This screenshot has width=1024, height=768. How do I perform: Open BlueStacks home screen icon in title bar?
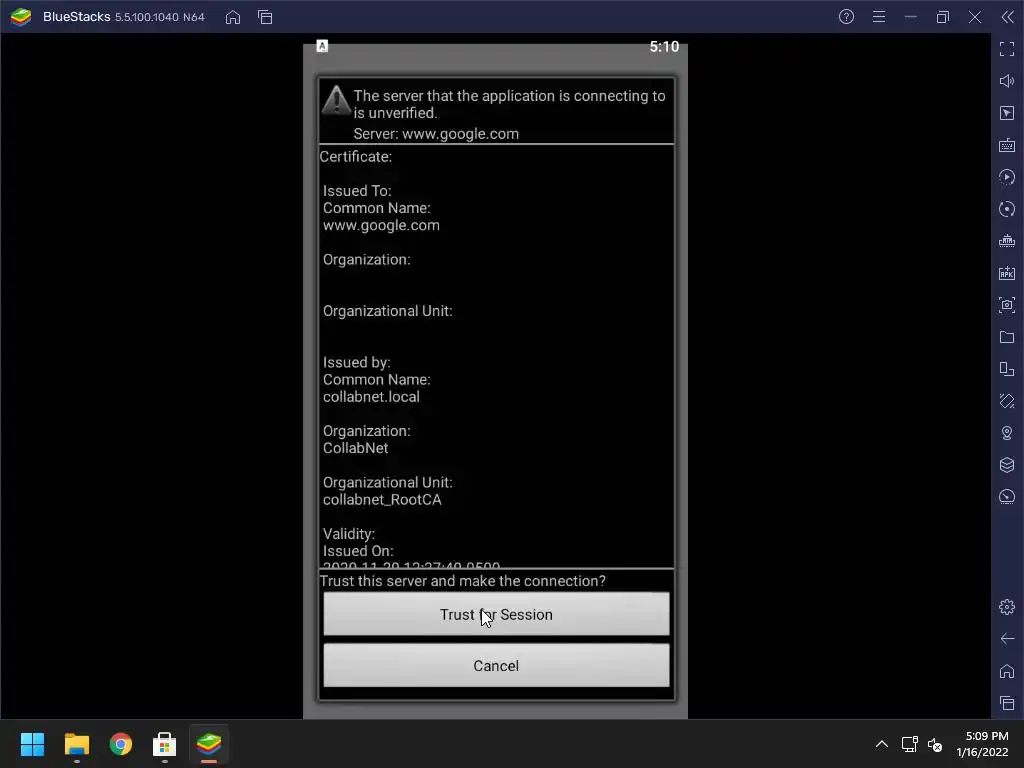point(232,17)
